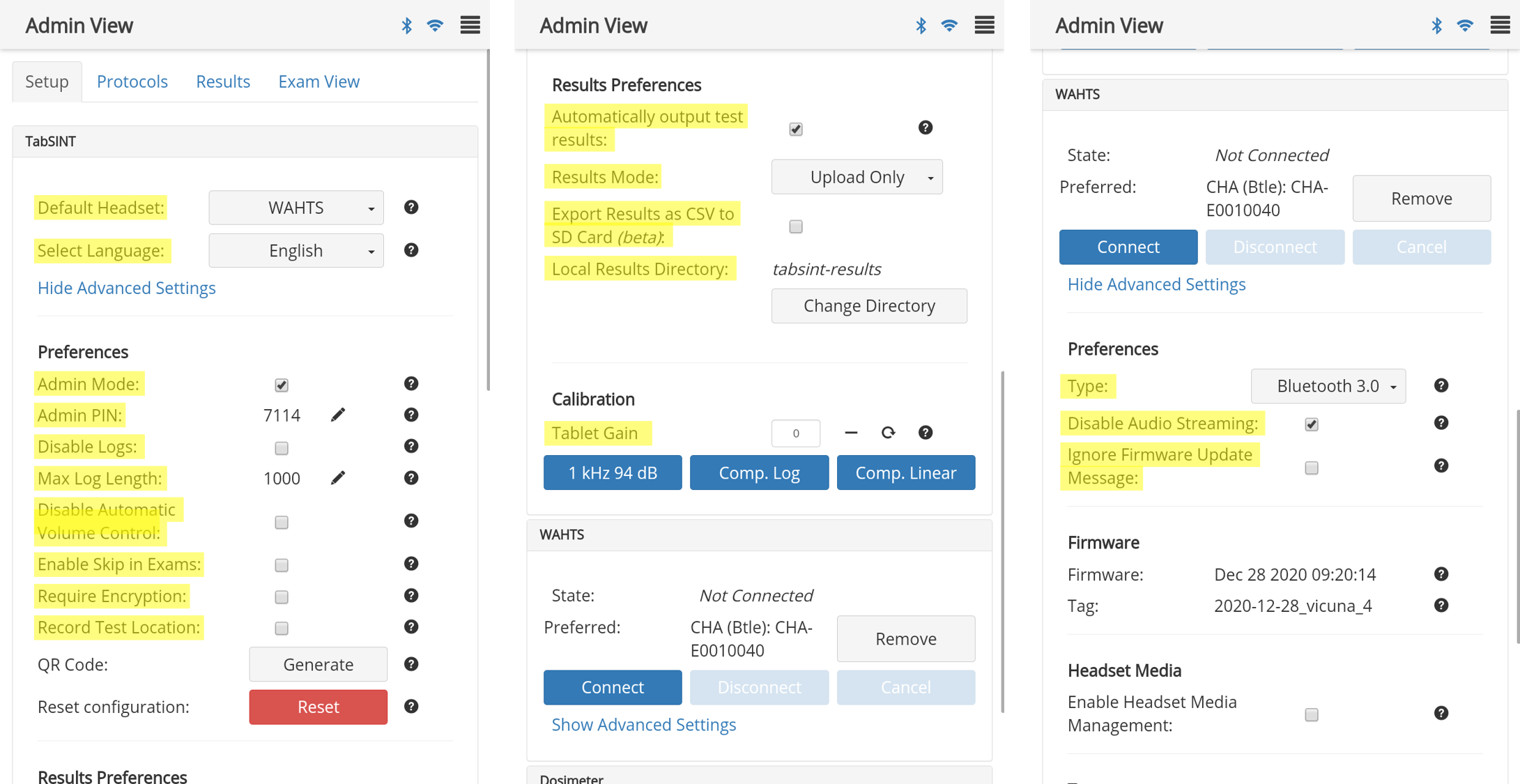Click the Tablet Gain value input field
Image resolution: width=1520 pixels, height=784 pixels.
(795, 433)
